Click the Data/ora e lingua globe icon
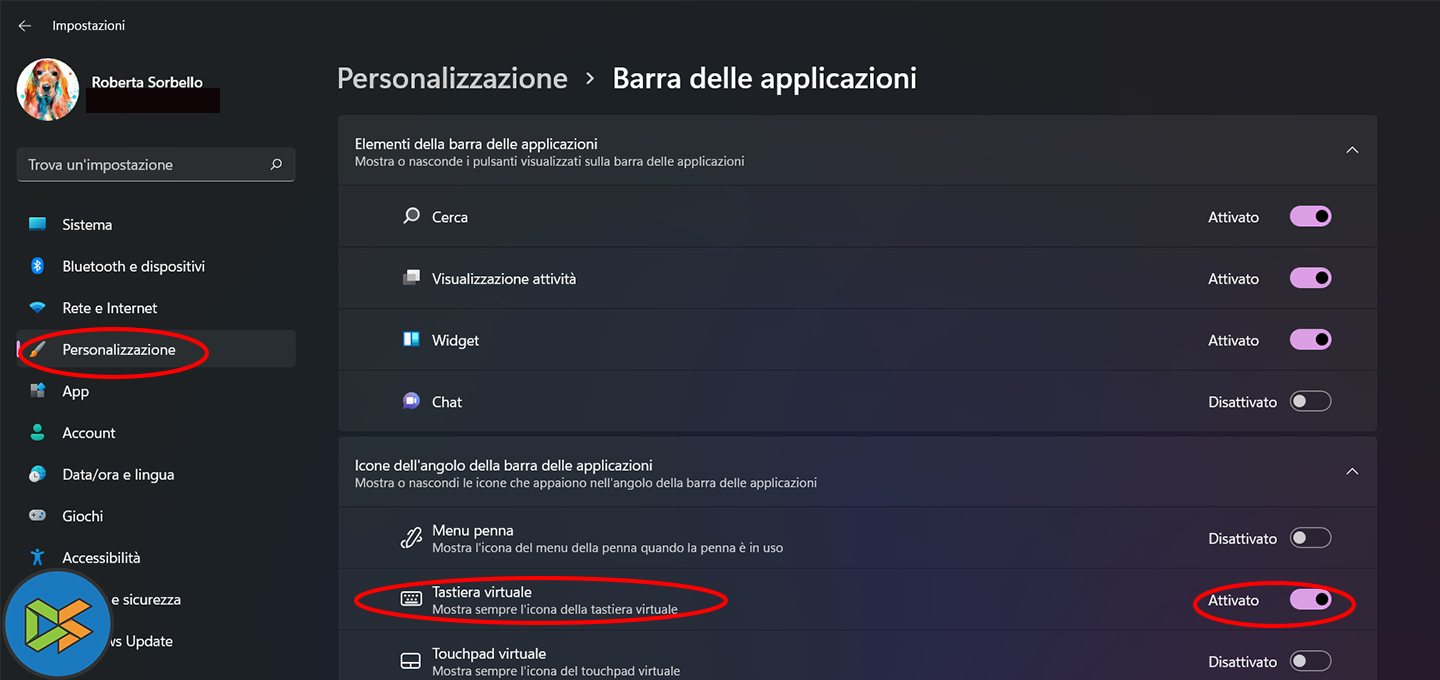This screenshot has width=1440, height=680. tap(38, 474)
